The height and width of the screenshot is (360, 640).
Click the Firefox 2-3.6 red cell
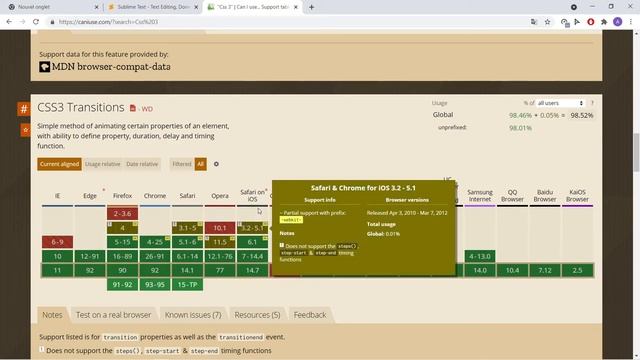122,213
